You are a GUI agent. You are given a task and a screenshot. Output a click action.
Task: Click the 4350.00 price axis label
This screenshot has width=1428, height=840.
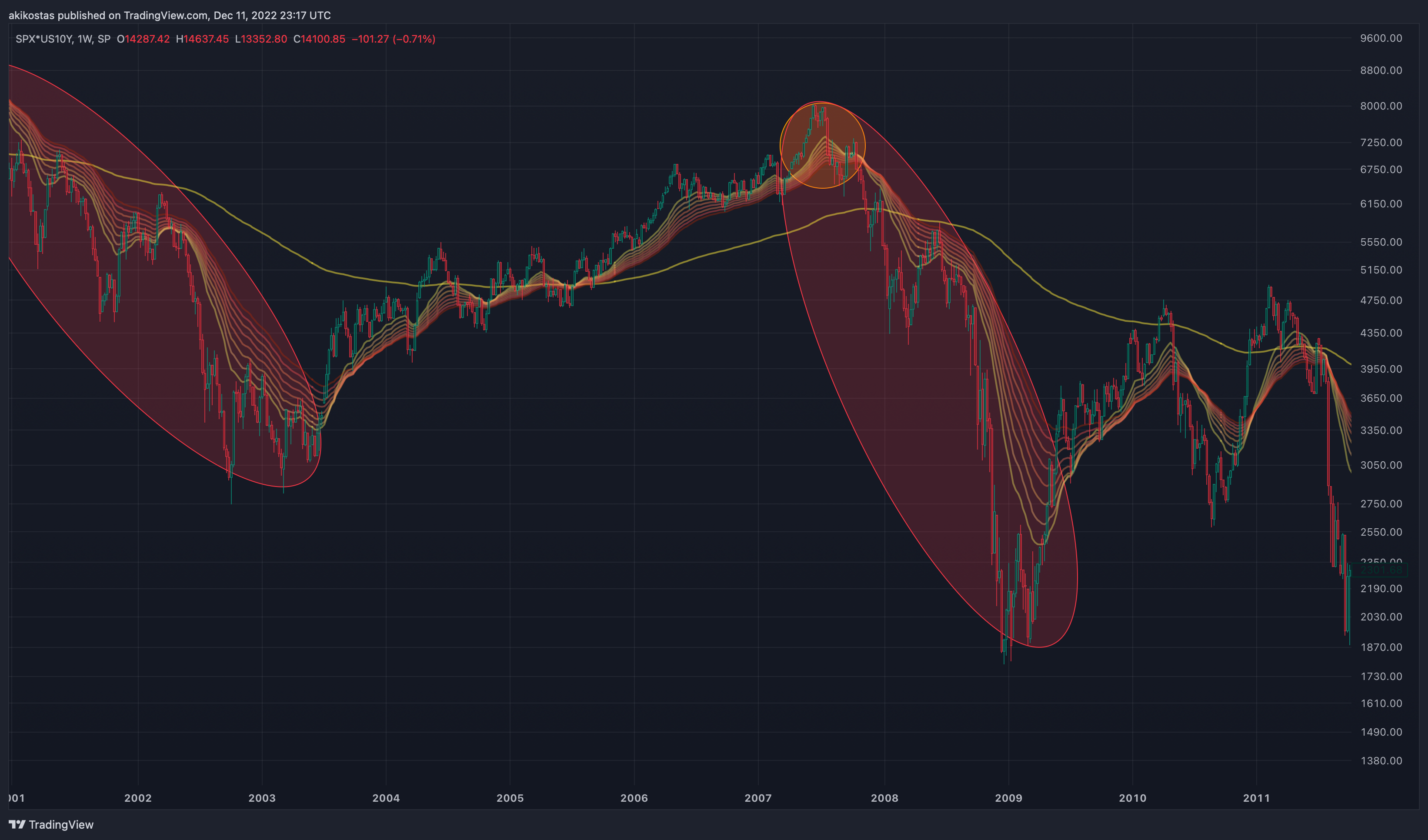pos(1381,333)
